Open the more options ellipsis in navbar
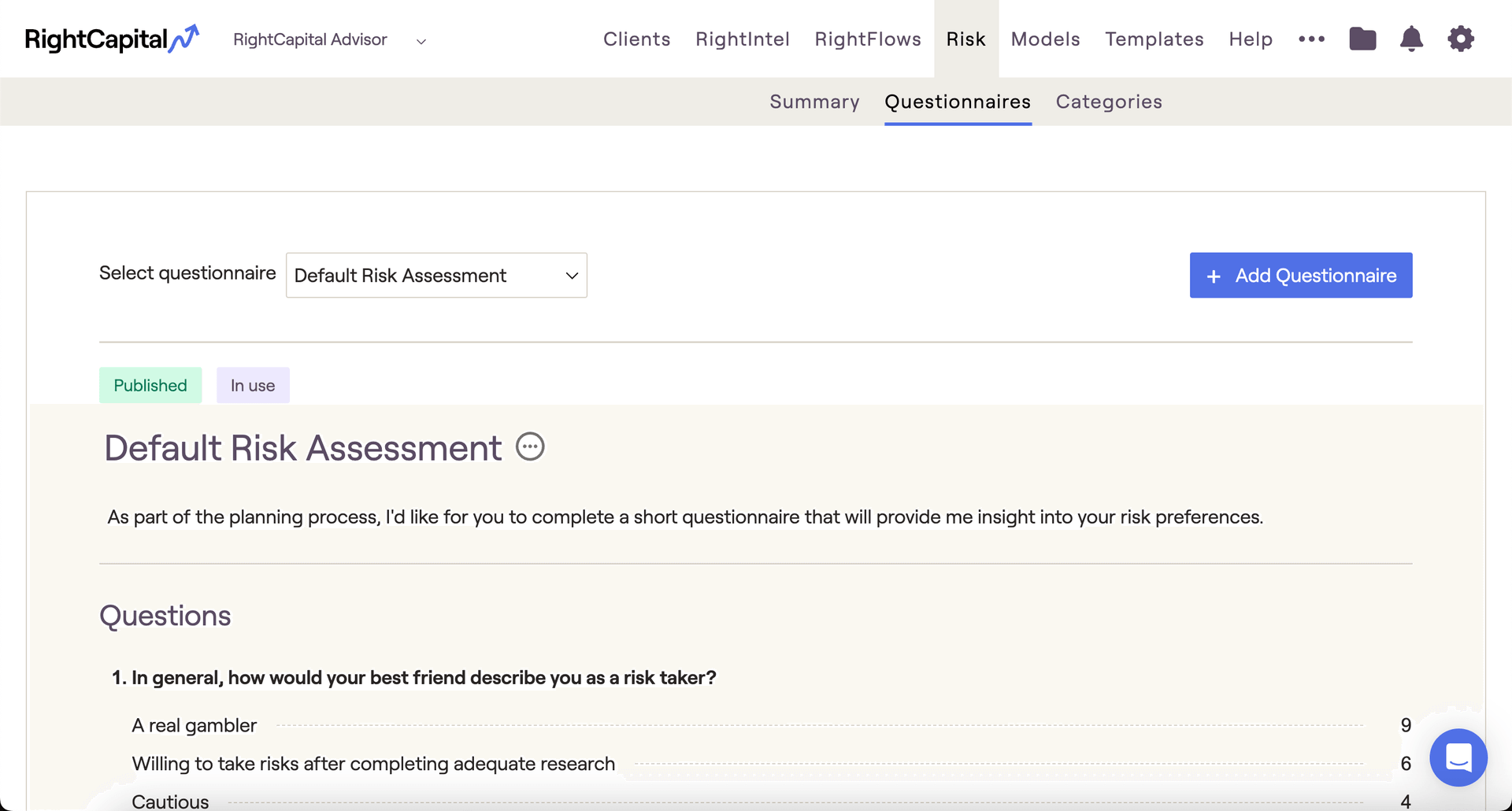This screenshot has width=1512, height=811. click(1311, 39)
